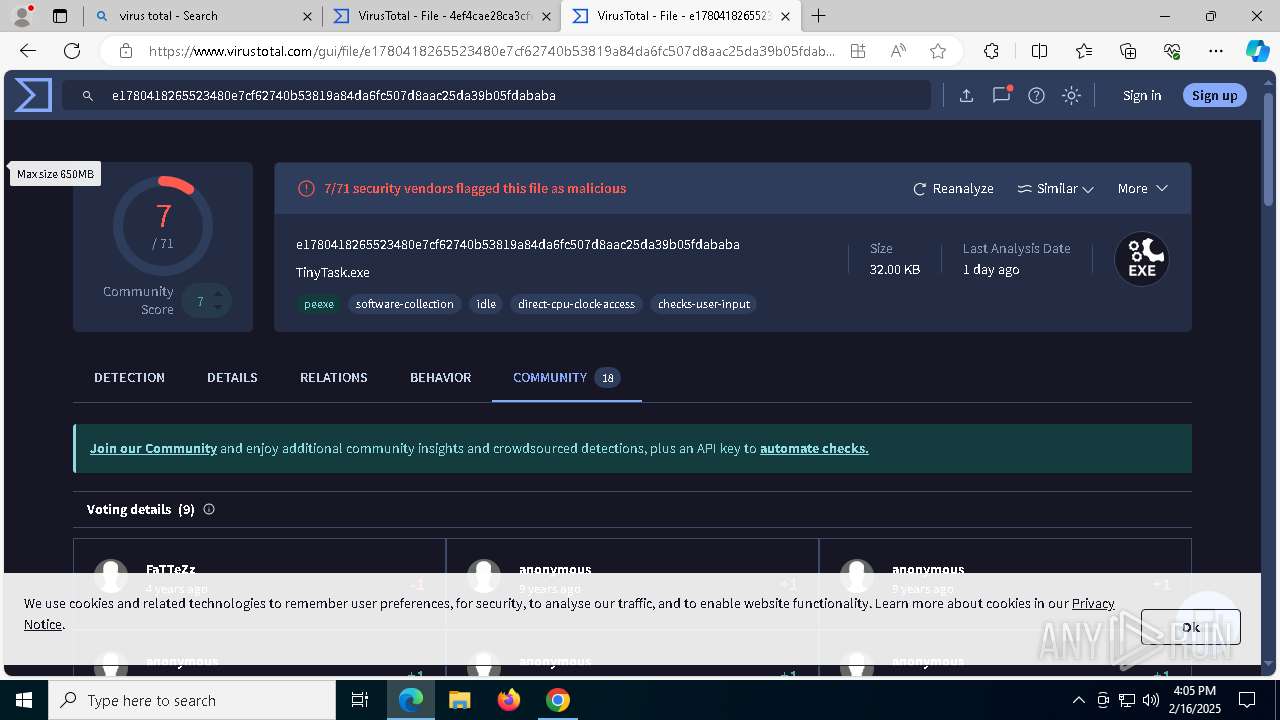Viewport: 1280px width, 720px height.
Task: Open a new browser tab
Action: (819, 16)
